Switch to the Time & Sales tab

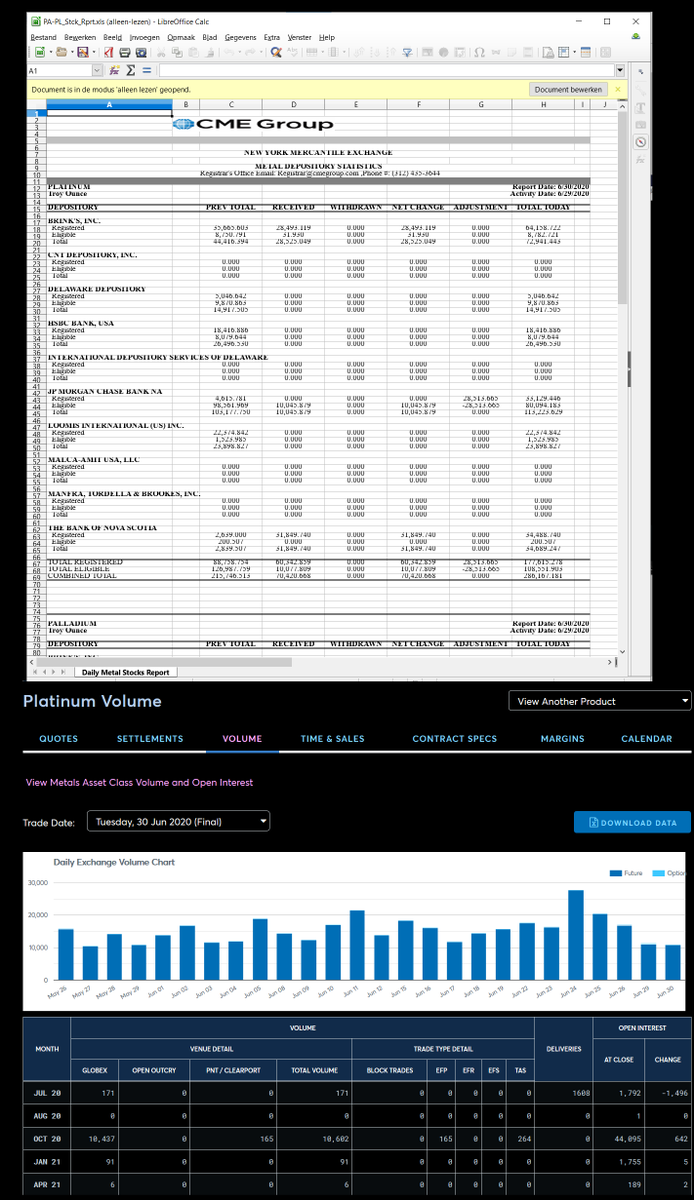point(333,738)
